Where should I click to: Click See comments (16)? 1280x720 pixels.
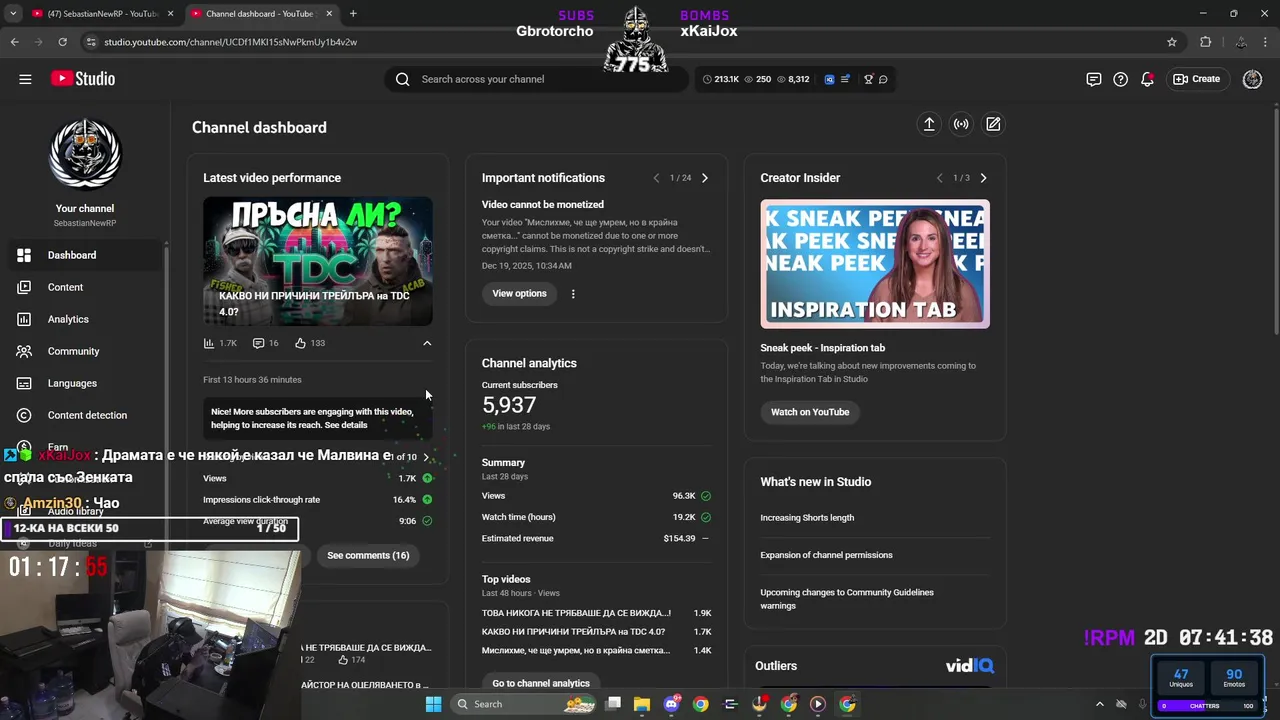tap(368, 555)
